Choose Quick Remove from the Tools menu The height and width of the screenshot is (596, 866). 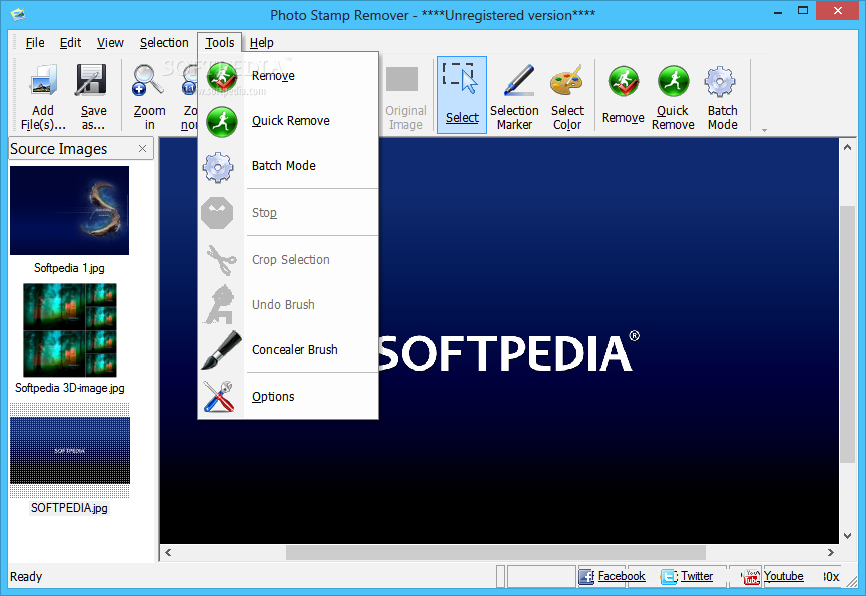(288, 121)
